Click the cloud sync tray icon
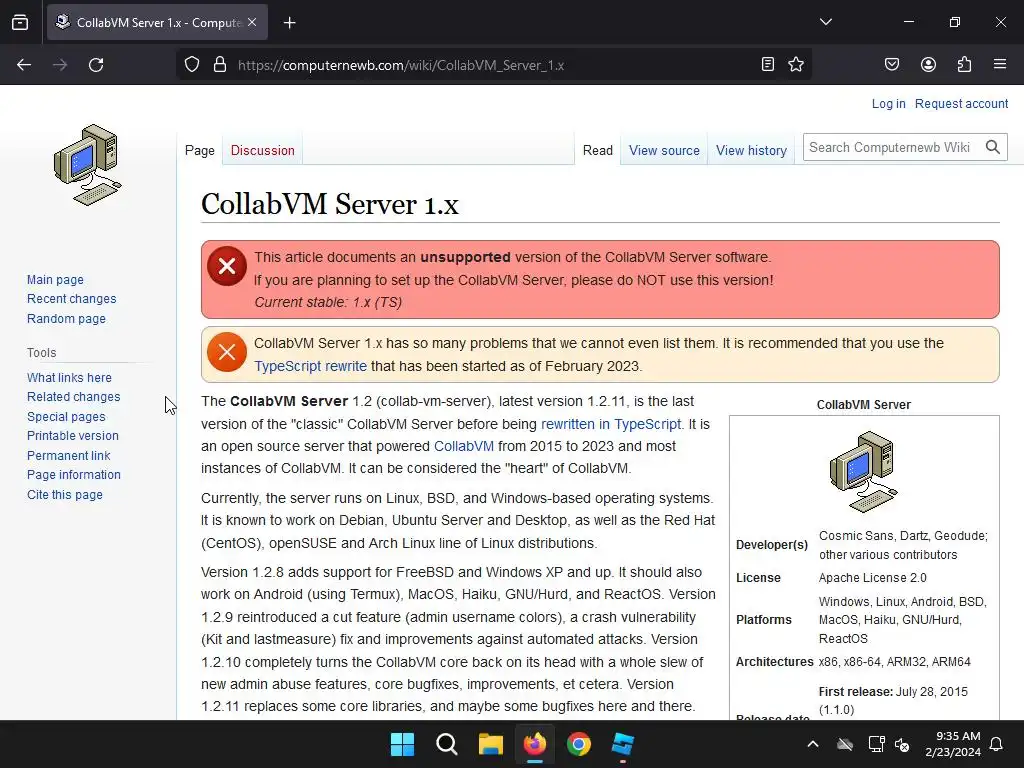 pyautogui.click(x=845, y=744)
